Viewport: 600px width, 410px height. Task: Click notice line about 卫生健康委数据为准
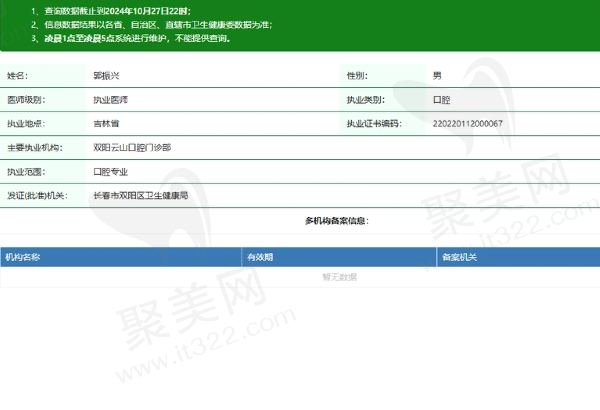(x=152, y=25)
